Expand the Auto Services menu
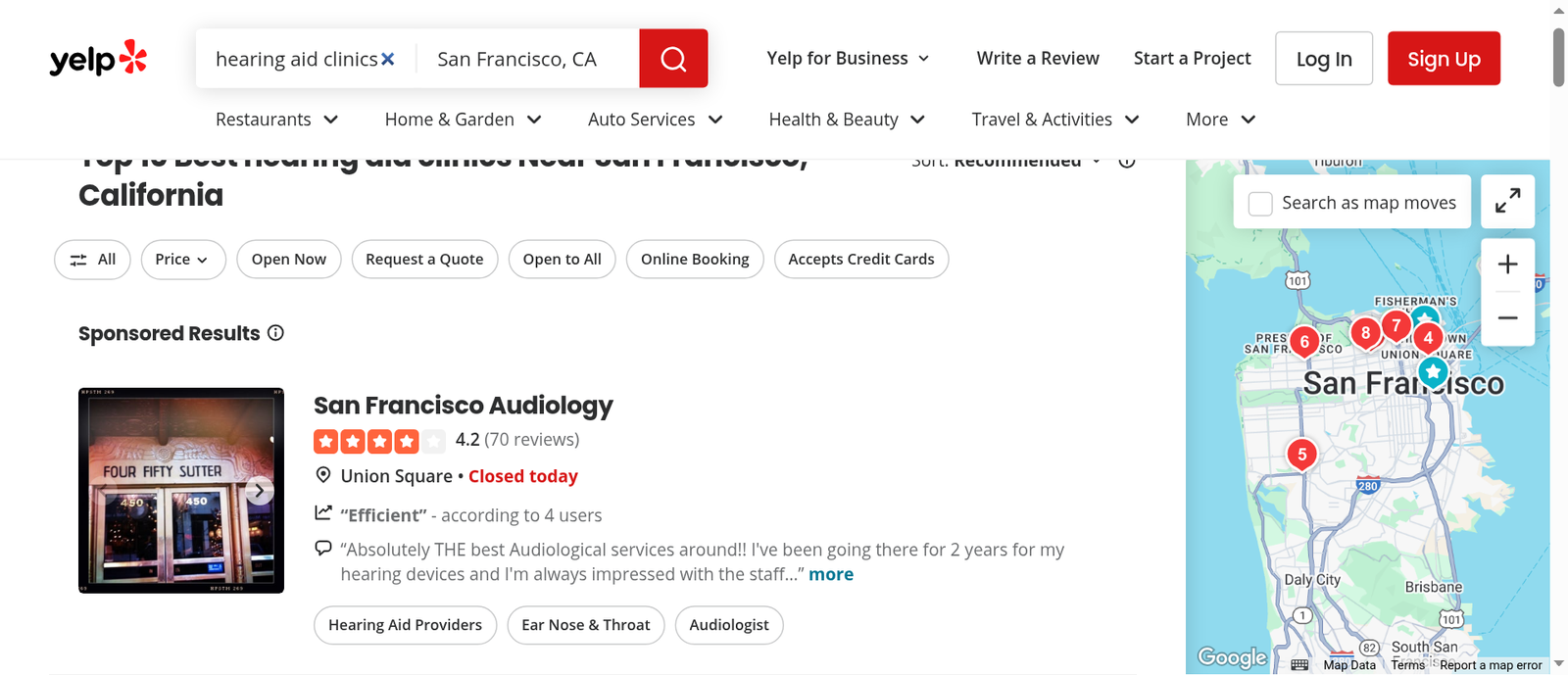Screen dimensions: 1568x675 (656, 120)
